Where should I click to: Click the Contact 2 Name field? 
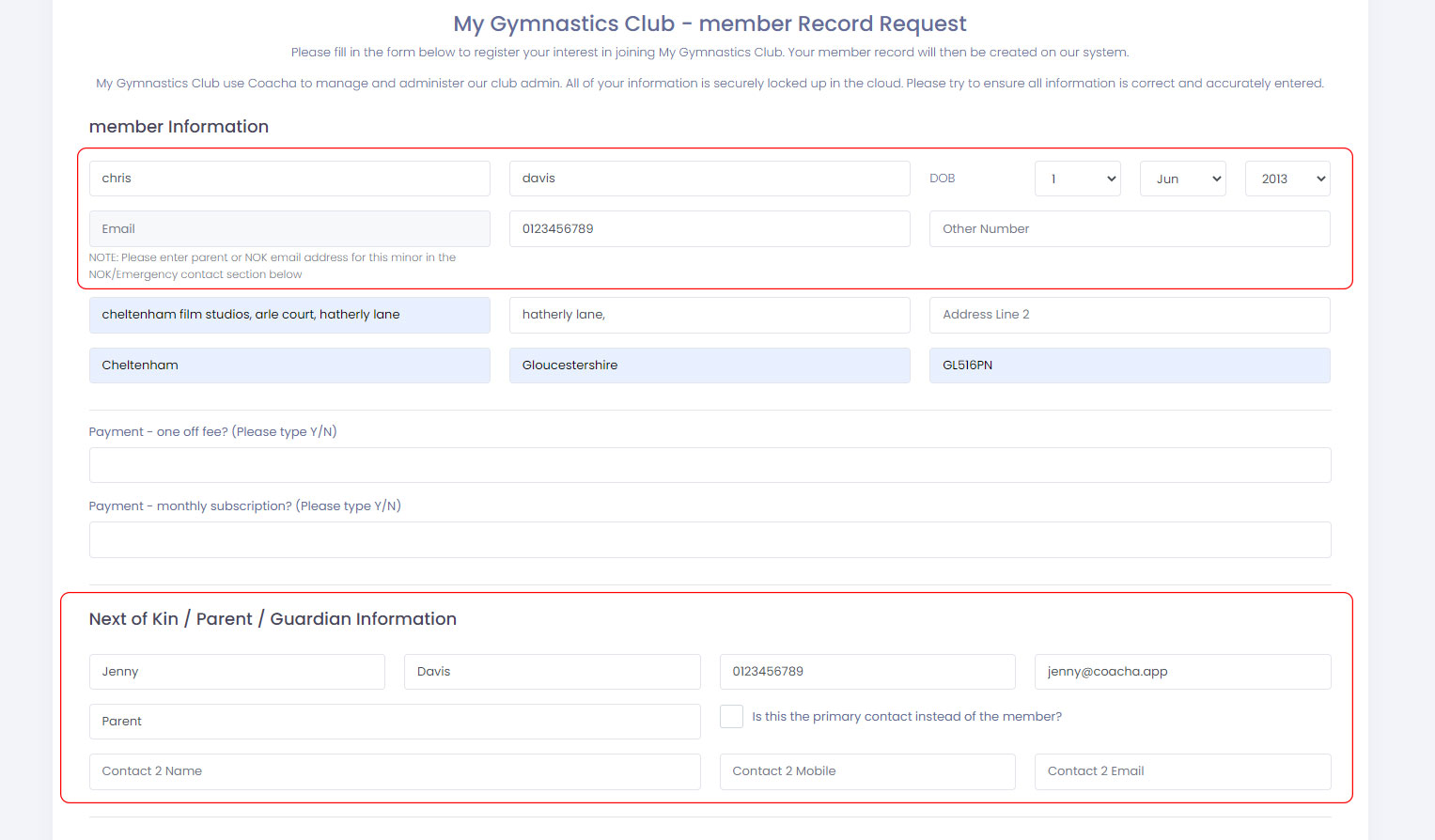395,771
